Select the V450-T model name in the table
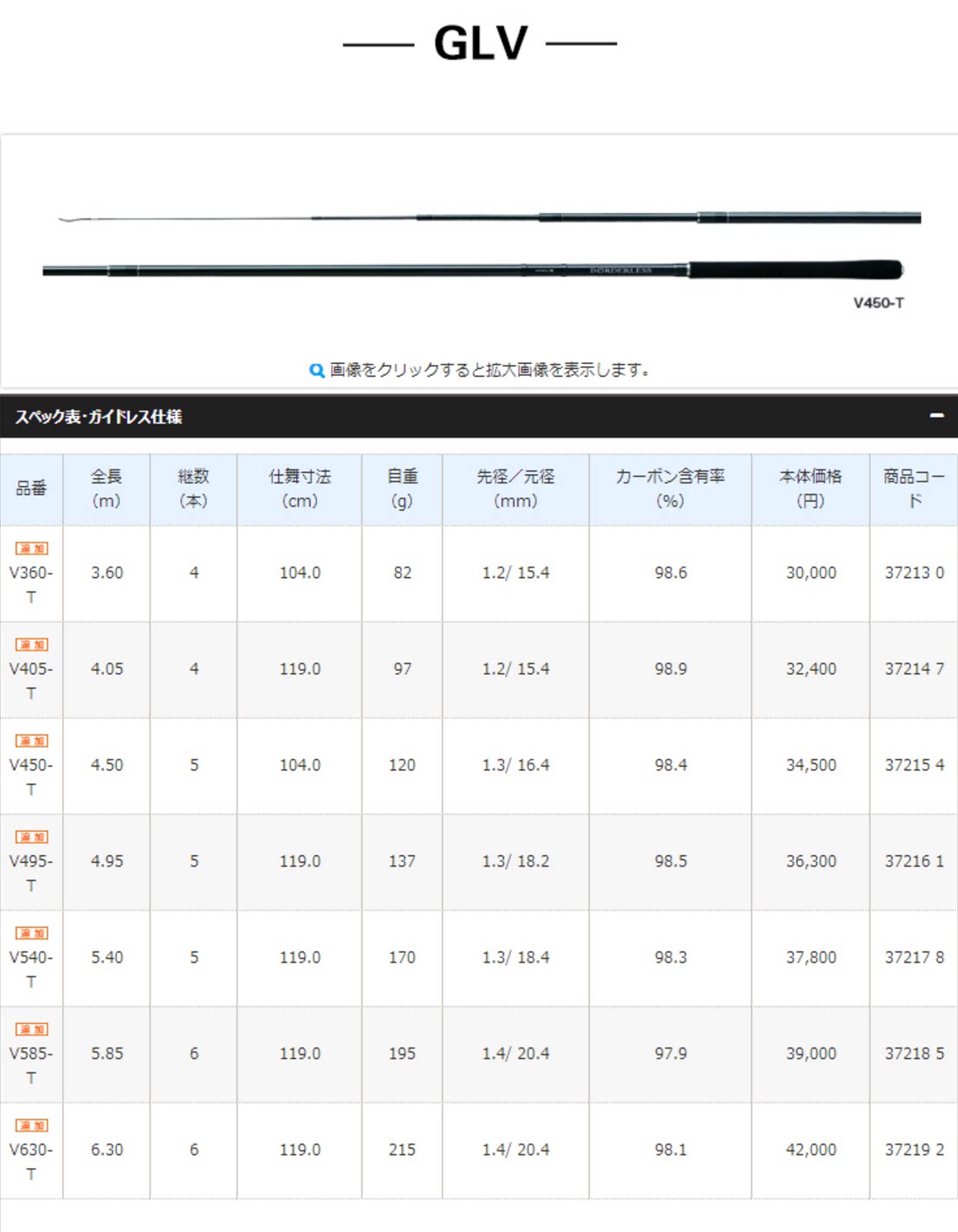Image resolution: width=958 pixels, height=1232 pixels. click(31, 777)
